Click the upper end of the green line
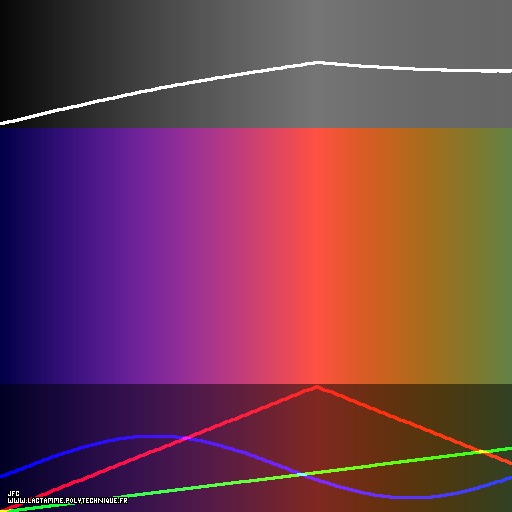 pyautogui.click(x=507, y=449)
